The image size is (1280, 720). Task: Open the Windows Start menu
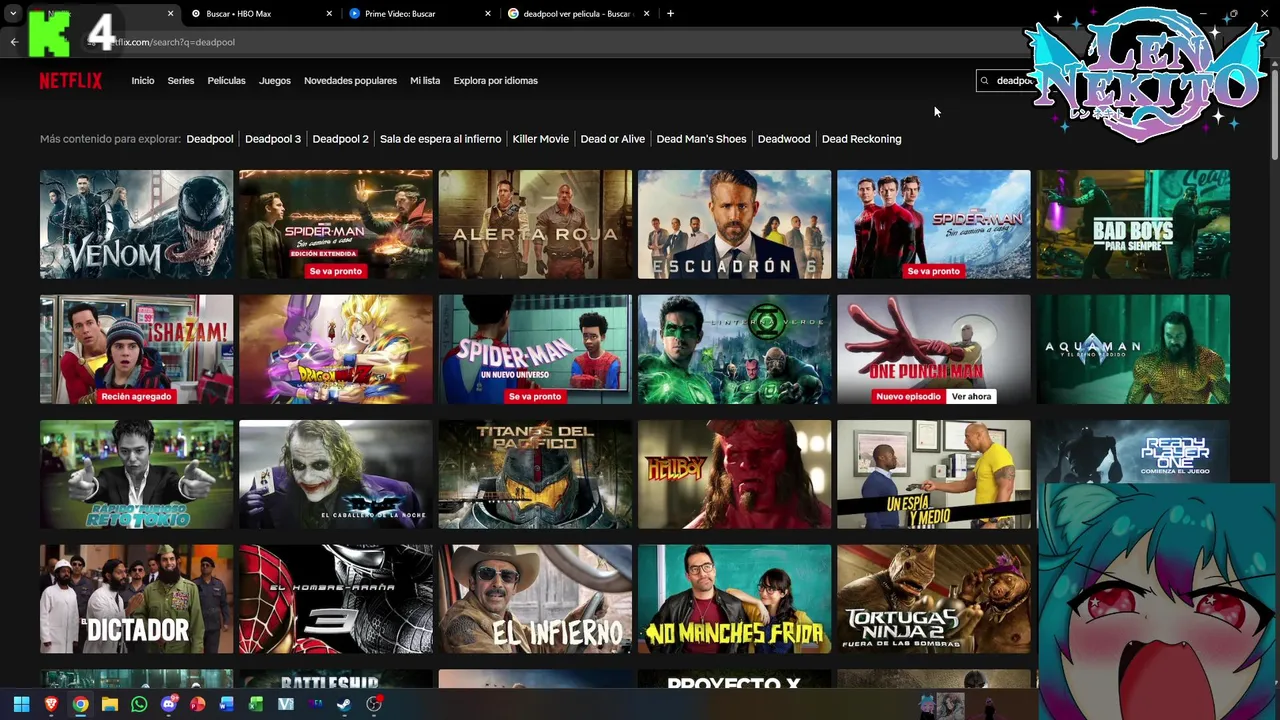click(x=21, y=704)
